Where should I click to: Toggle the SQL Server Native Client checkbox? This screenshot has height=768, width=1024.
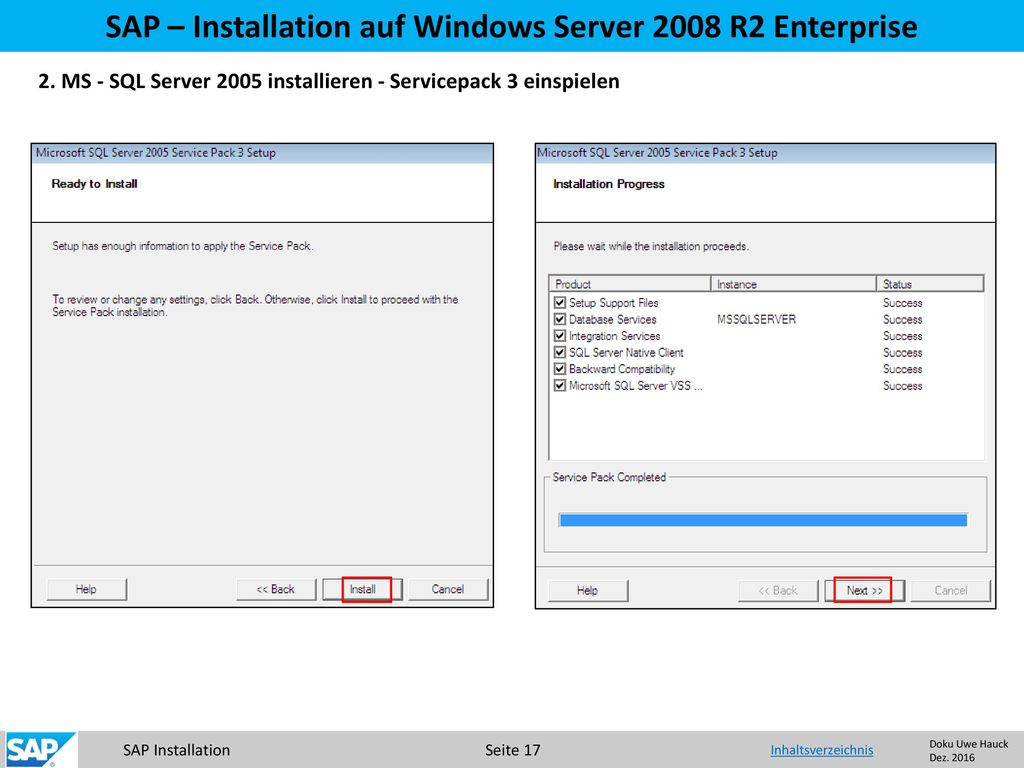tap(560, 352)
